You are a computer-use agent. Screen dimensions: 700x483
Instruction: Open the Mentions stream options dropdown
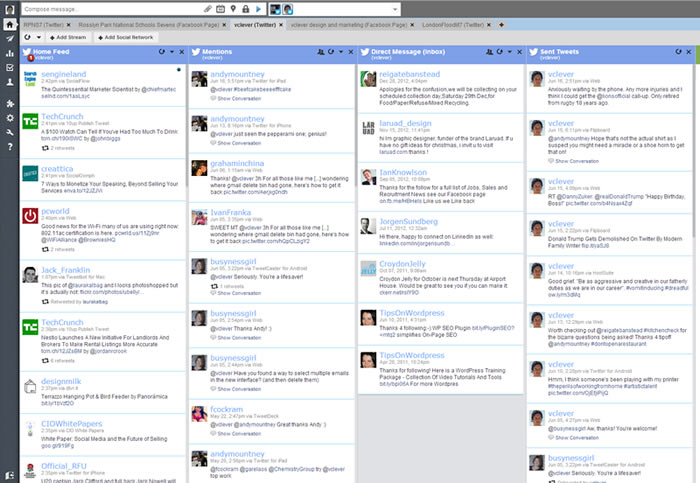click(341, 52)
